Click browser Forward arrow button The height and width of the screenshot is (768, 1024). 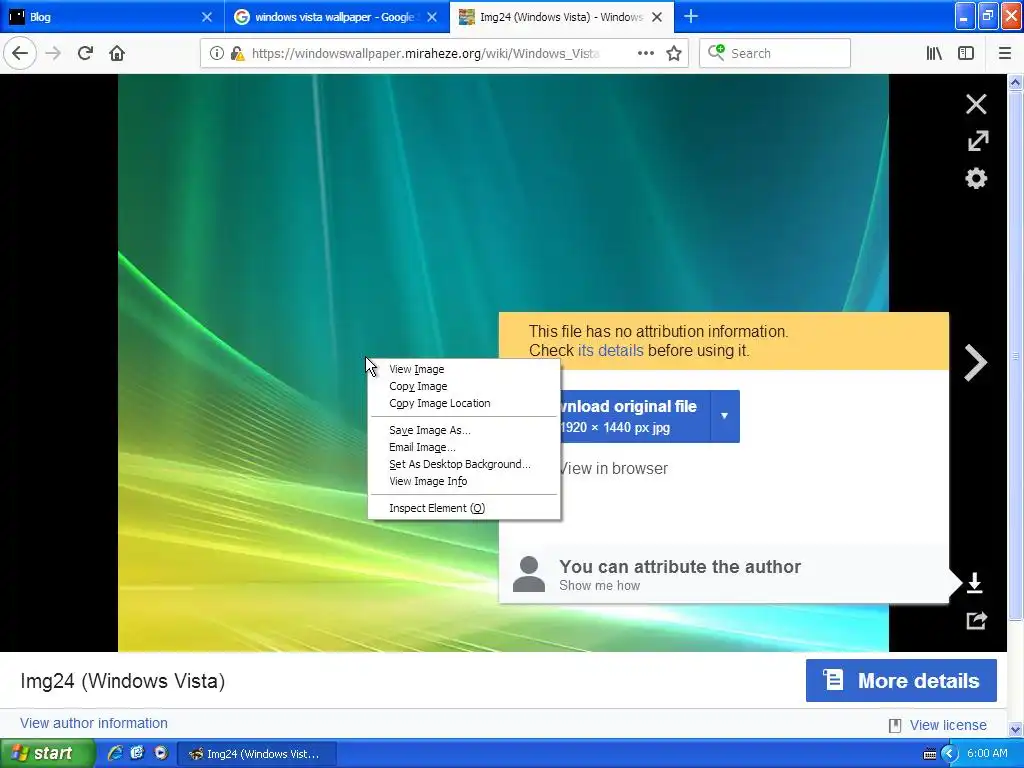pyautogui.click(x=53, y=53)
